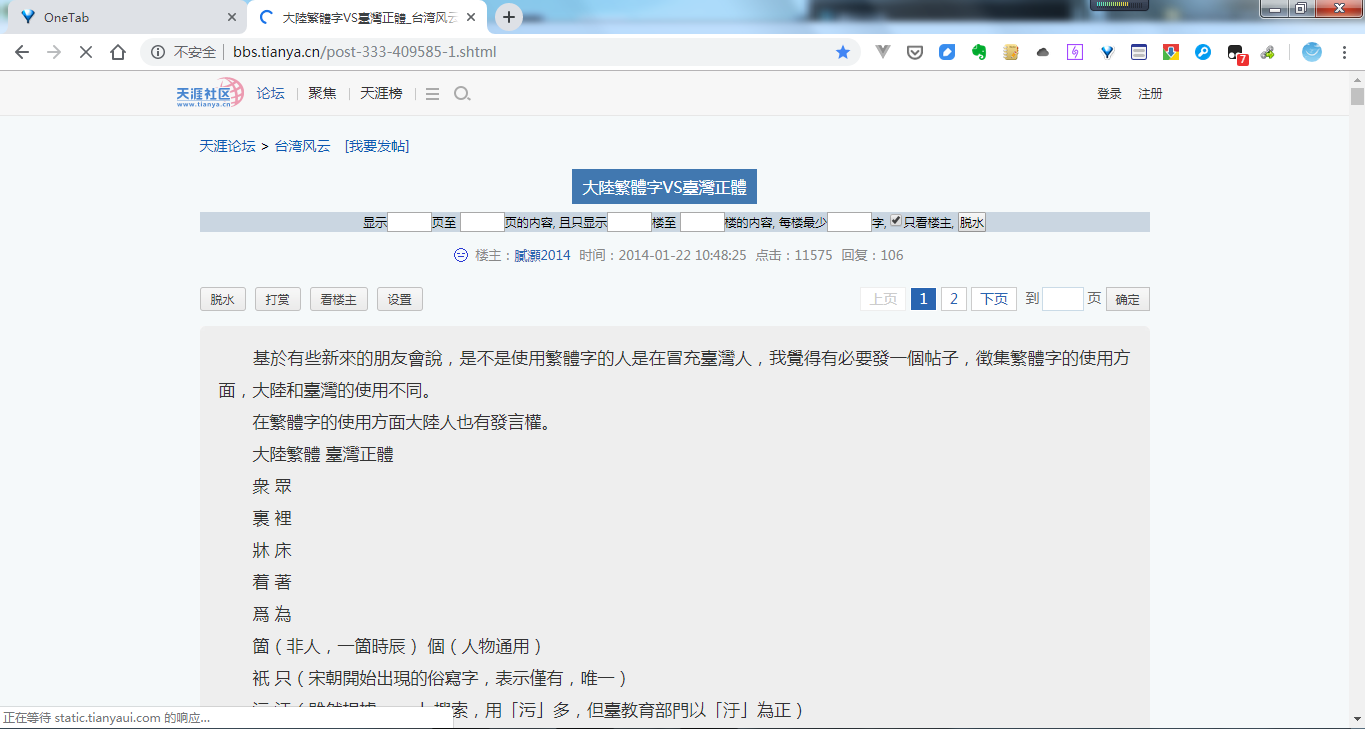Close the OneTab tab
Screen dimensions: 1365x729
pos(232,17)
